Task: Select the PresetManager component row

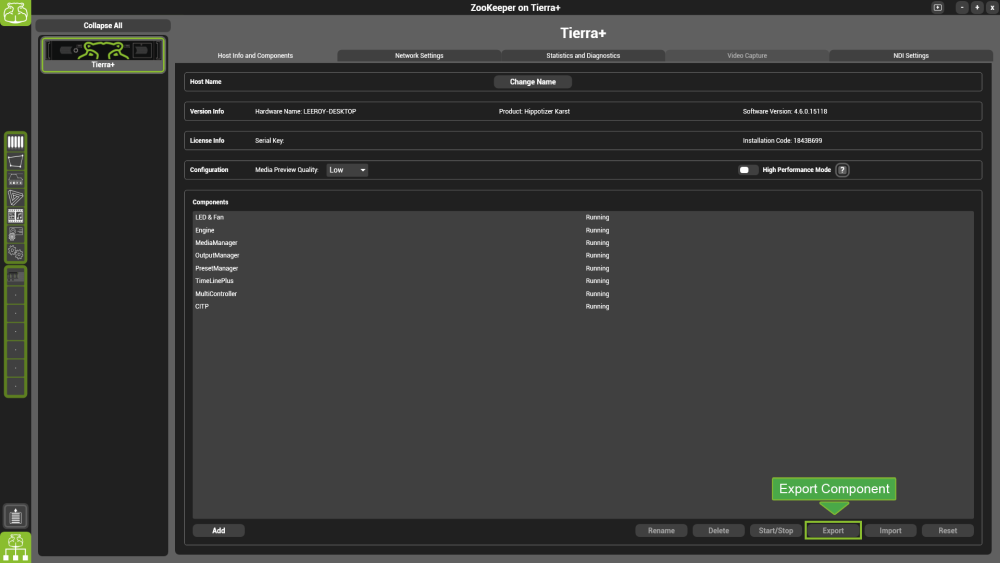Action: point(583,268)
